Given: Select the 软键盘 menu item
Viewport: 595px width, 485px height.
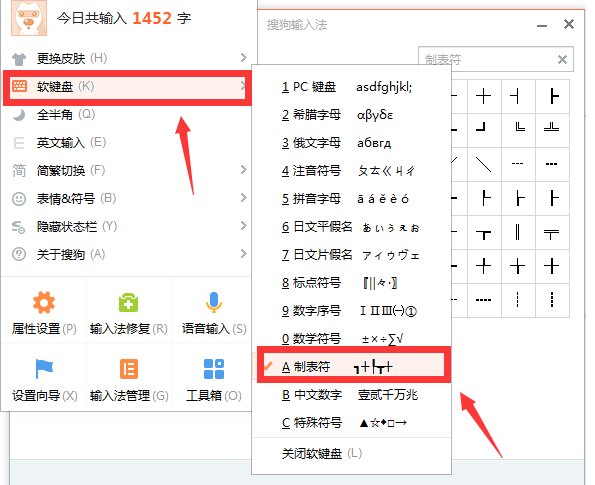Looking at the screenshot, I should point(127,87).
